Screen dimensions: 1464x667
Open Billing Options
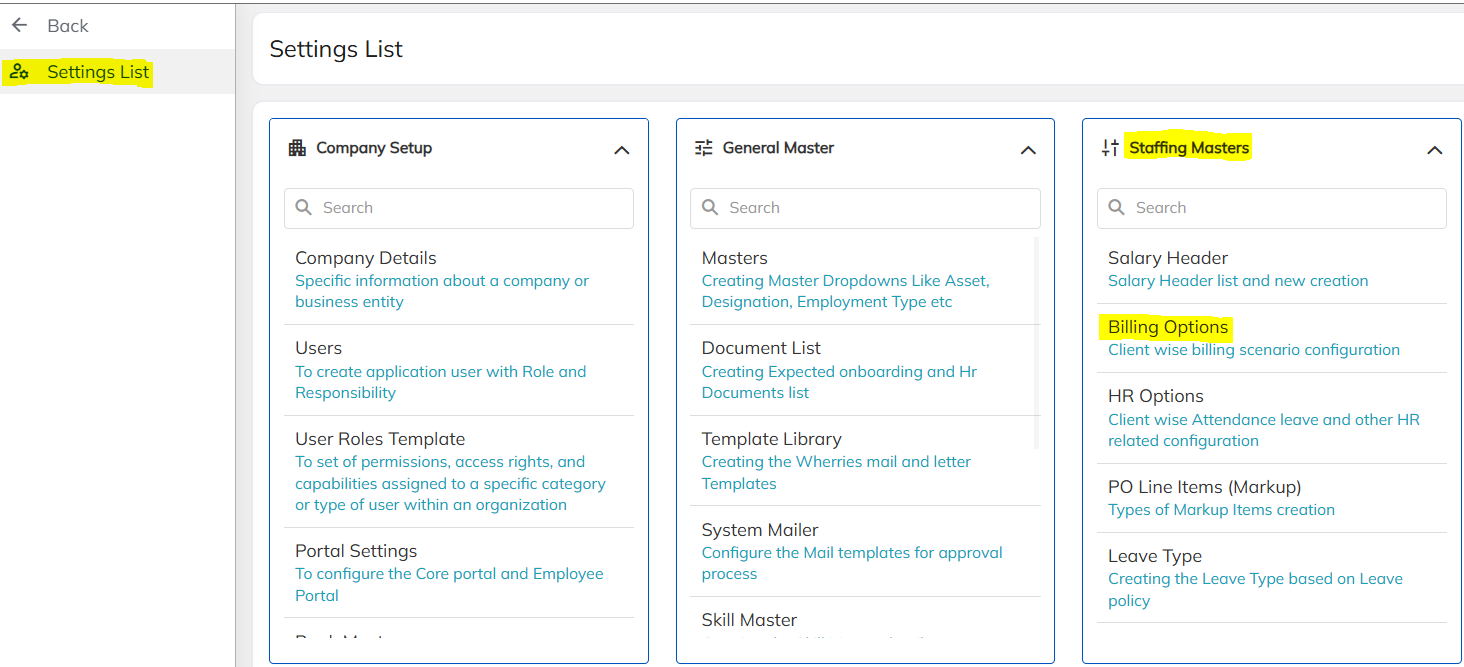point(1168,327)
